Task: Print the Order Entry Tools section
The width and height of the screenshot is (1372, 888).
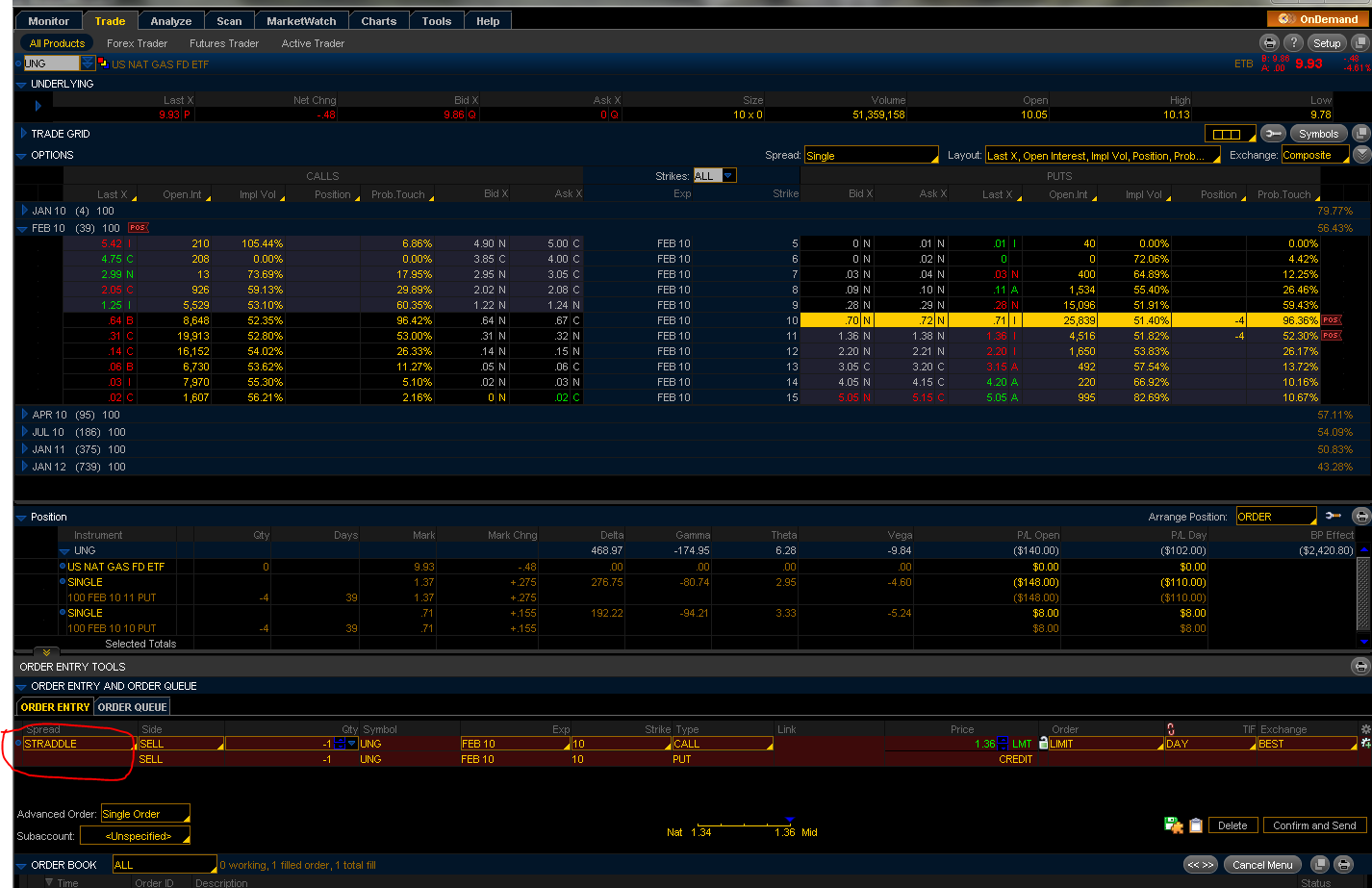Action: (1360, 666)
